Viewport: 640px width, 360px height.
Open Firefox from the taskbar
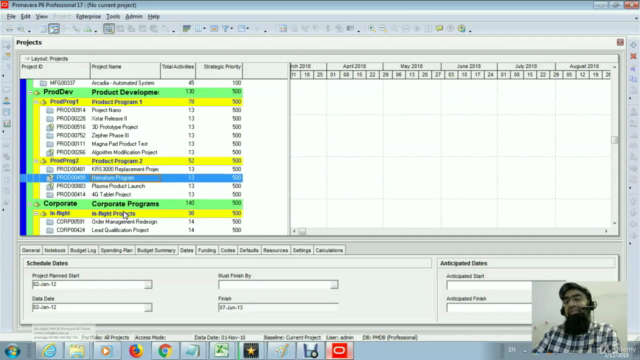tap(136, 351)
